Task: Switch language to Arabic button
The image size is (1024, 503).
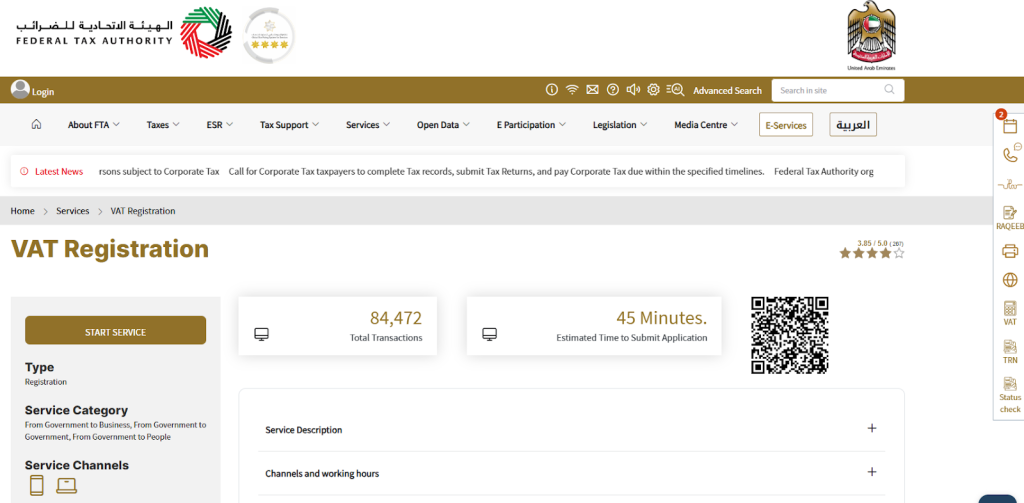Action: click(x=853, y=125)
